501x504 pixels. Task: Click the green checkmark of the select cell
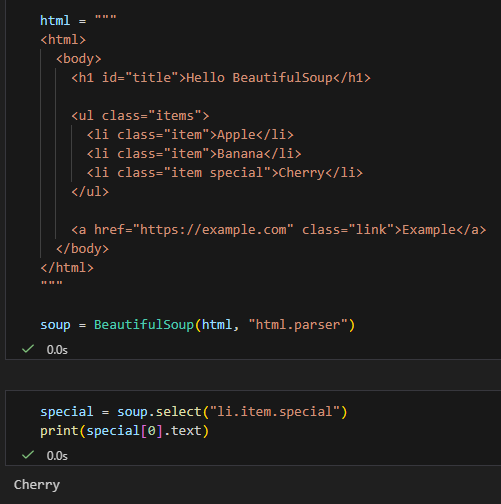tap(28, 455)
